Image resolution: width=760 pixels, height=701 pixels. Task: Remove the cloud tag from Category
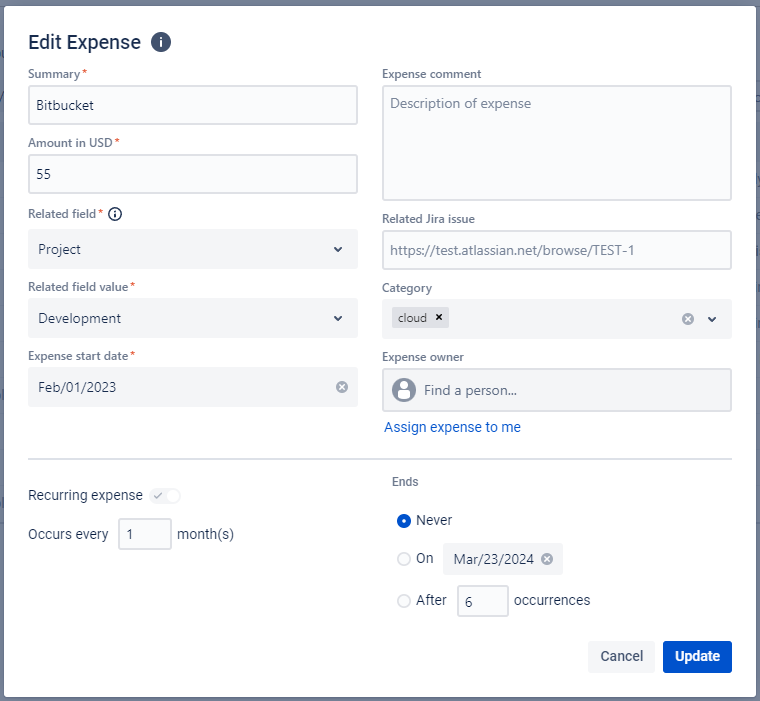pyautogui.click(x=438, y=318)
